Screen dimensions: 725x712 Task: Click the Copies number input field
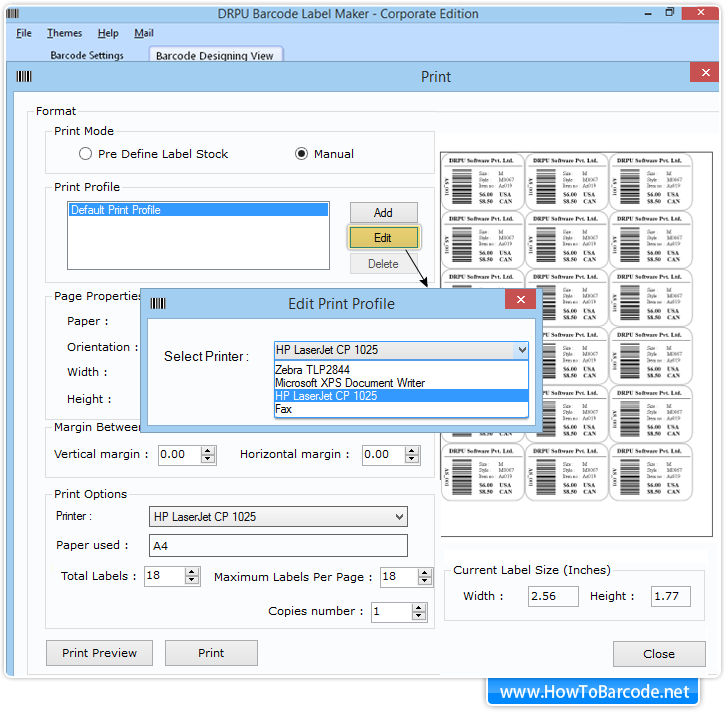pyautogui.click(x=392, y=612)
